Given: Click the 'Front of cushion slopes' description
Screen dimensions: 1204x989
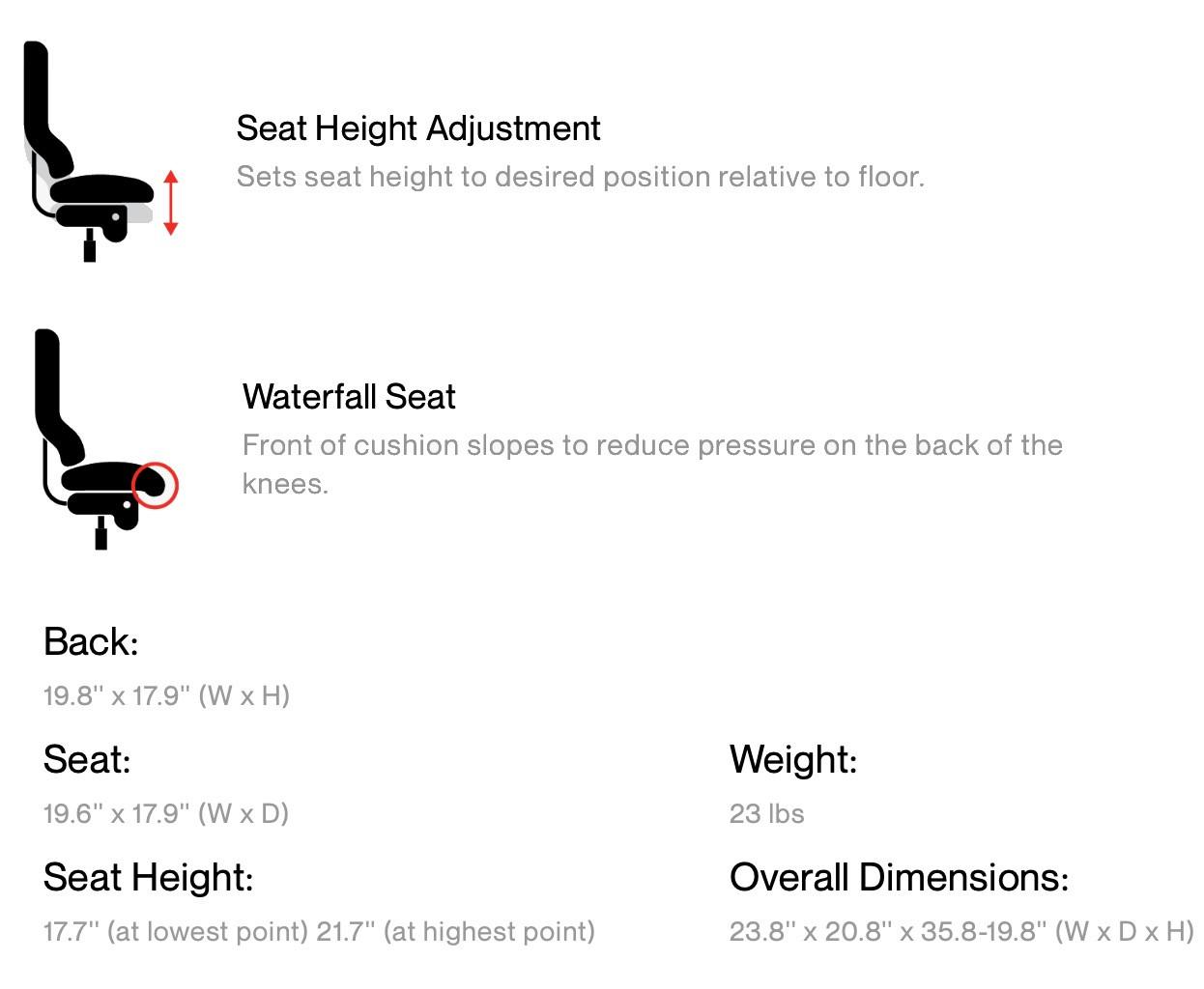Looking at the screenshot, I should click(652, 465).
